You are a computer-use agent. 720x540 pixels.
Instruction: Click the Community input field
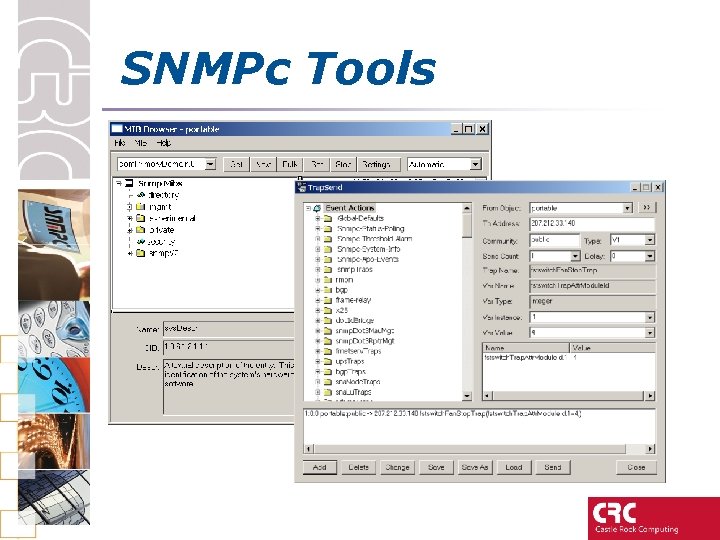[x=554, y=240]
